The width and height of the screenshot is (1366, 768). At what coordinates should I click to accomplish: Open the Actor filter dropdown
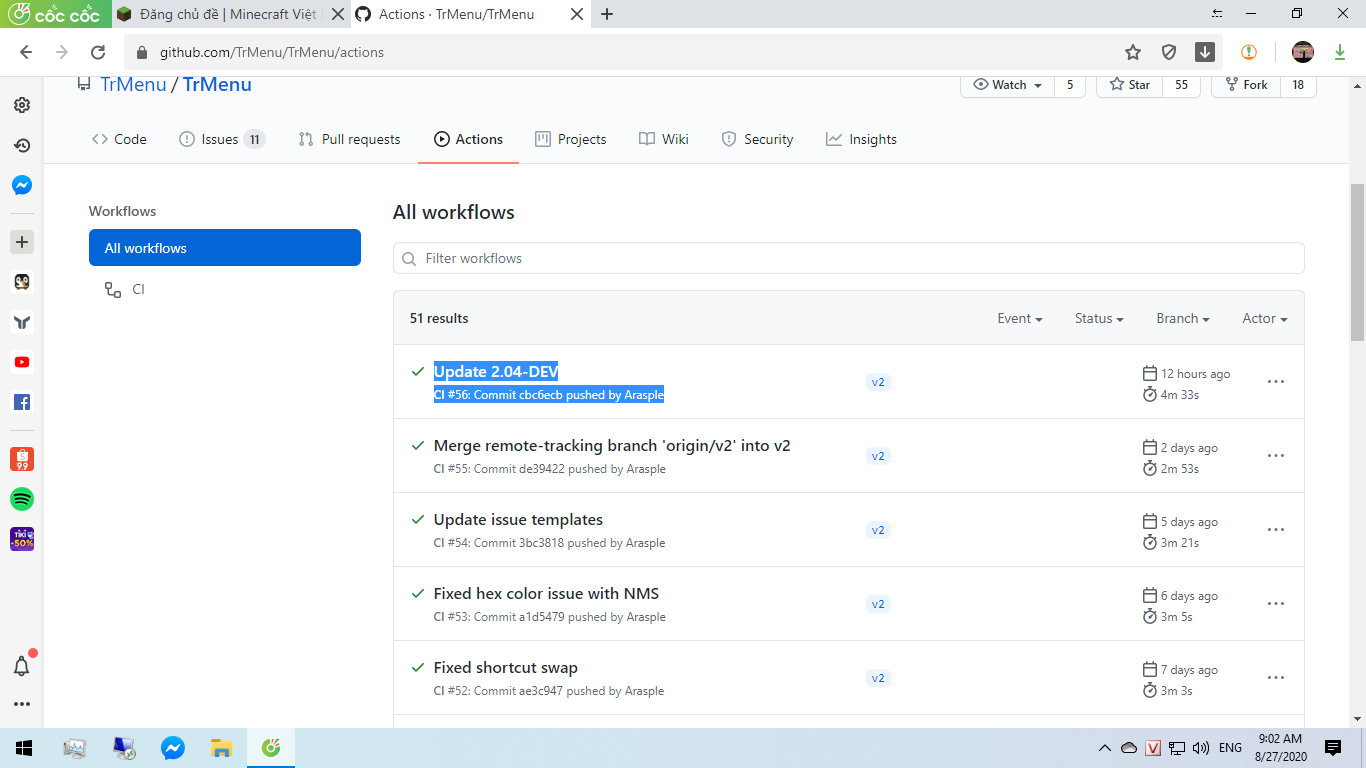click(1264, 318)
